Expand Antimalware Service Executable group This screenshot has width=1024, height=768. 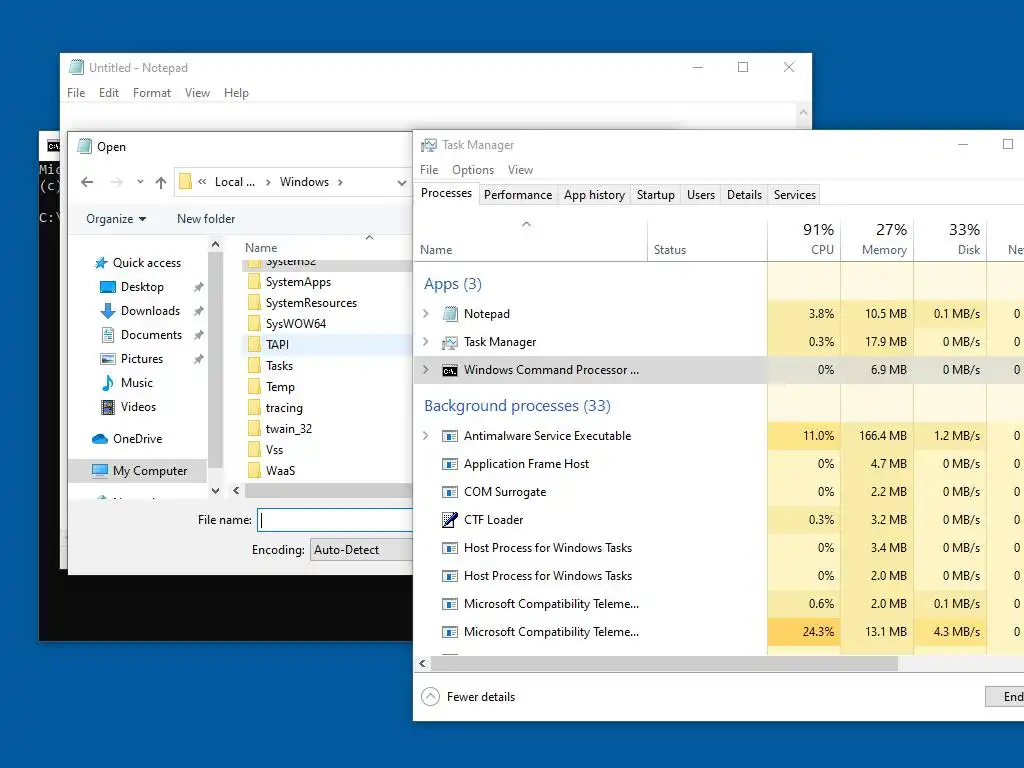click(426, 436)
